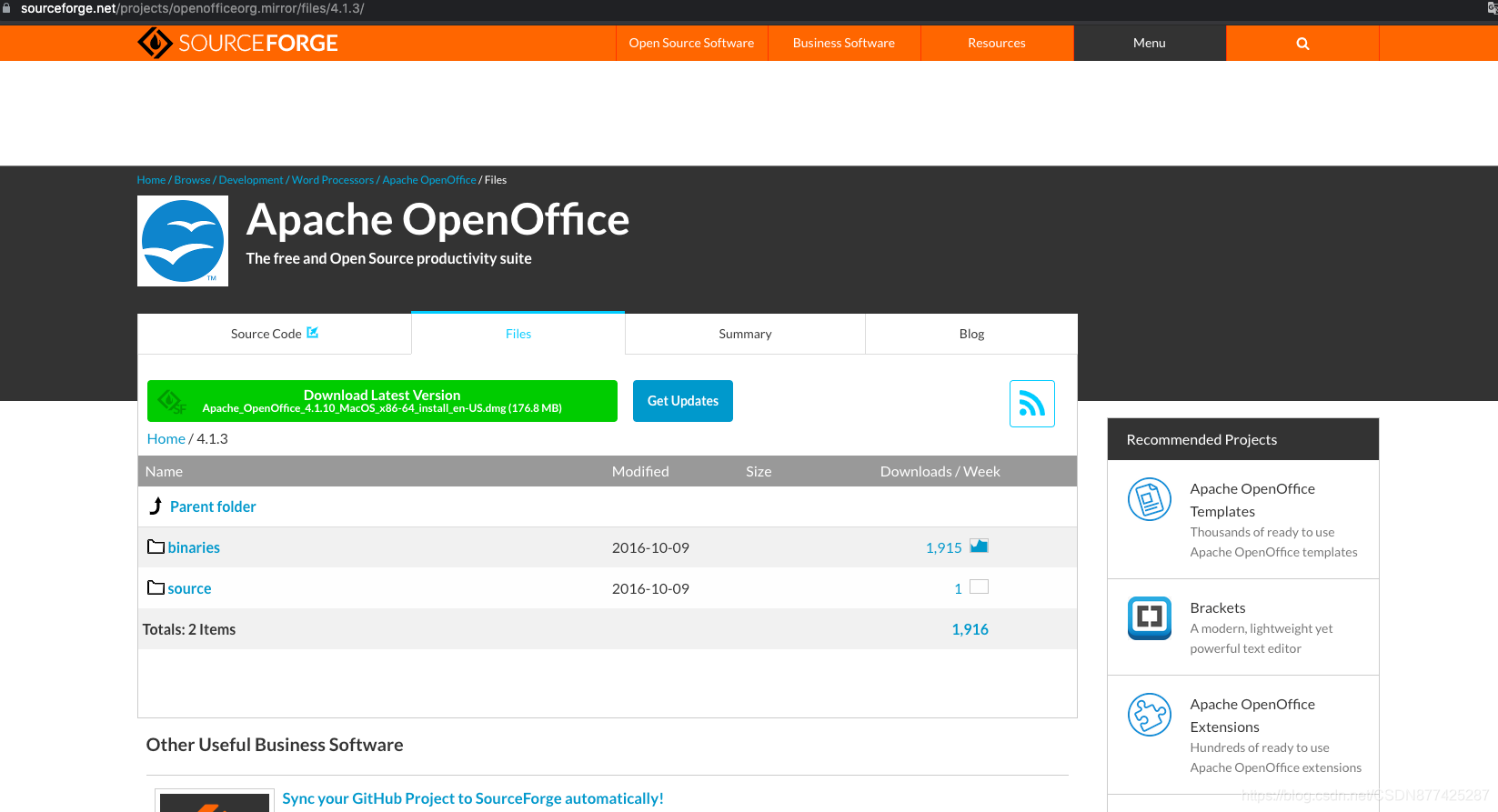Switch to the Blog tab
This screenshot has width=1498, height=812.
click(971, 334)
